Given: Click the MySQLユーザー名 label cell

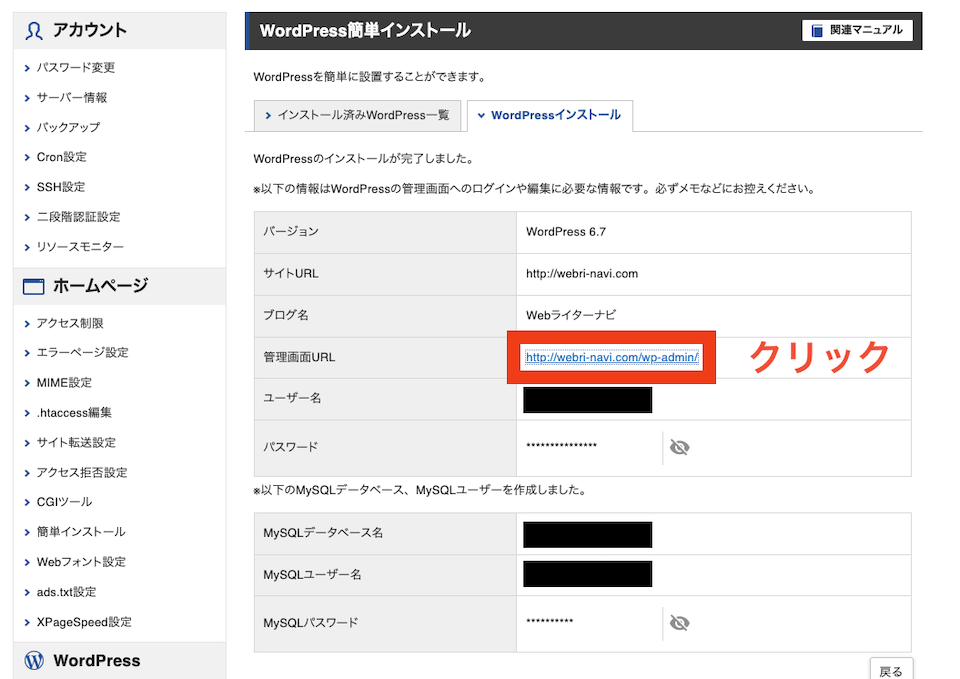Looking at the screenshot, I should point(385,575).
